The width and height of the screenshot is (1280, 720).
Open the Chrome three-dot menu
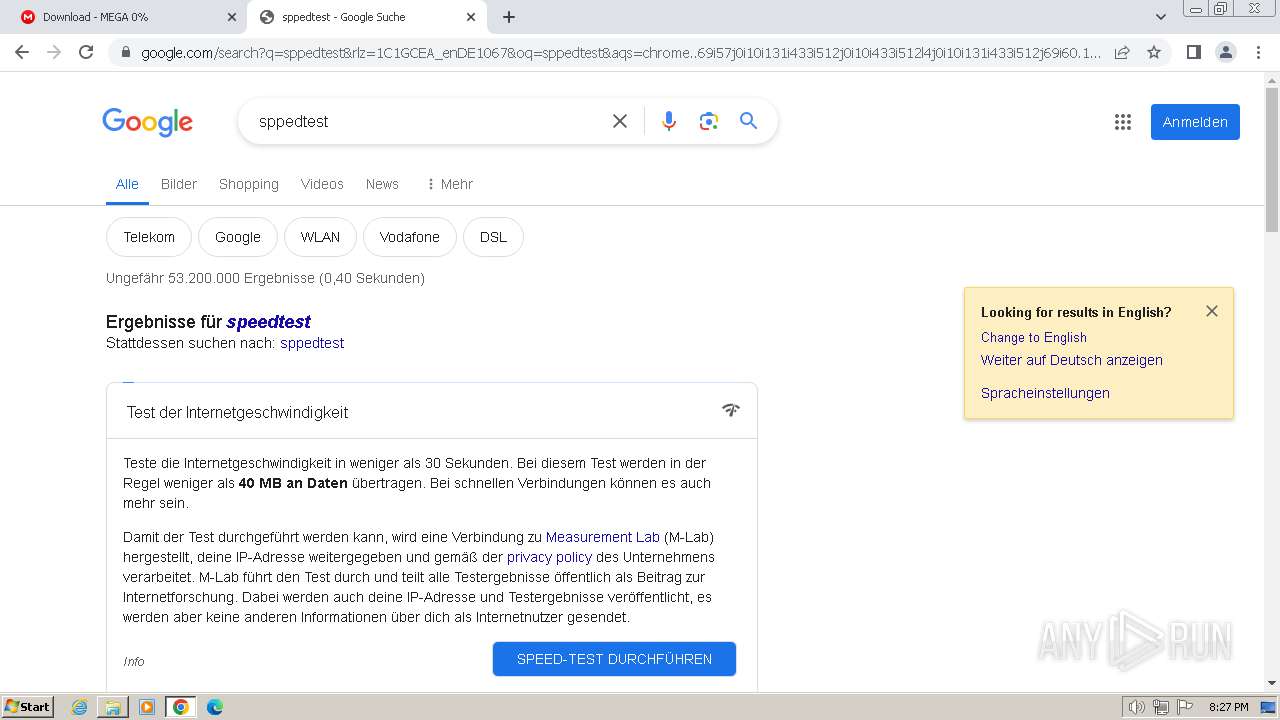[1258, 52]
